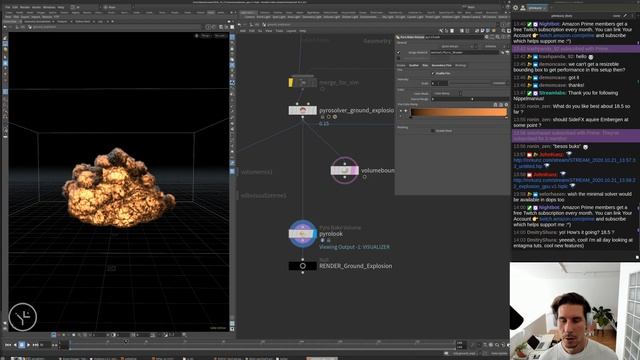Viewport: 640px width, 360px height.
Task: Click the ground_explosion path in network editor
Action: [x=278, y=24]
